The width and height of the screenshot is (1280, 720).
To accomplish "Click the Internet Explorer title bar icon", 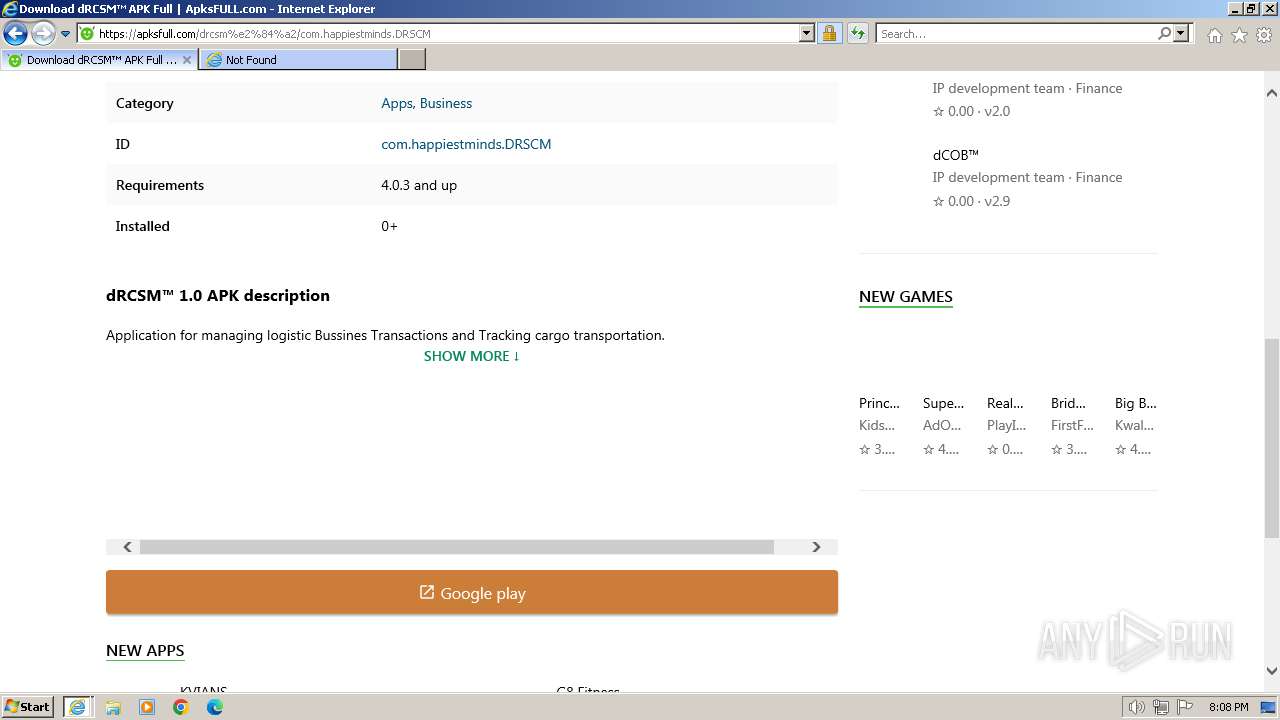I will pos(10,9).
